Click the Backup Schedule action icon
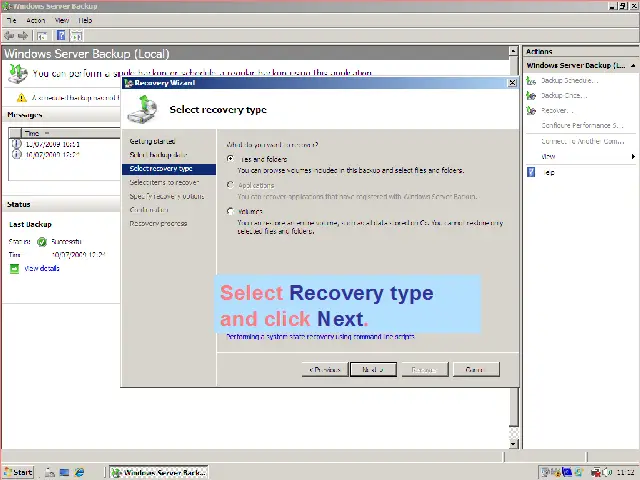 click(x=531, y=81)
